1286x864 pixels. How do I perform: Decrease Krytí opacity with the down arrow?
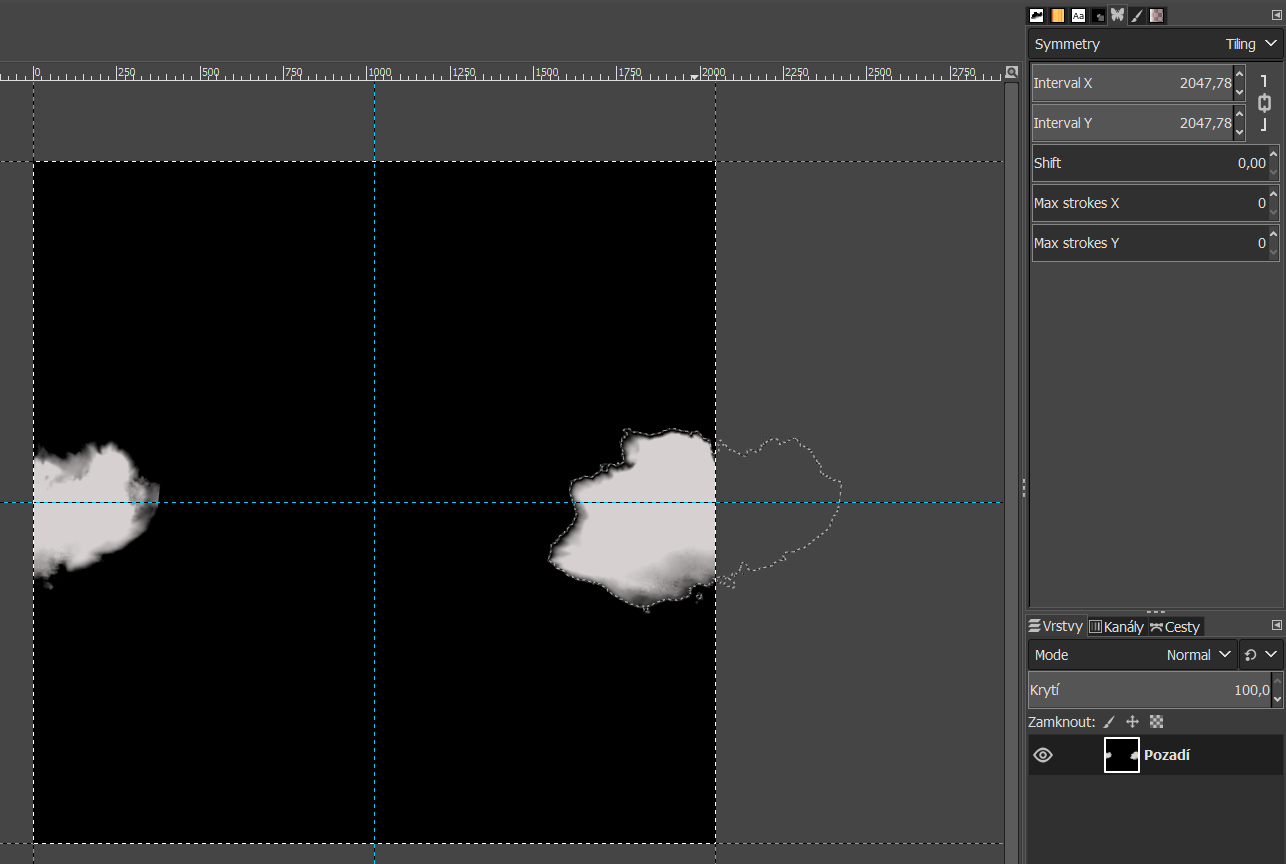tap(1277, 699)
